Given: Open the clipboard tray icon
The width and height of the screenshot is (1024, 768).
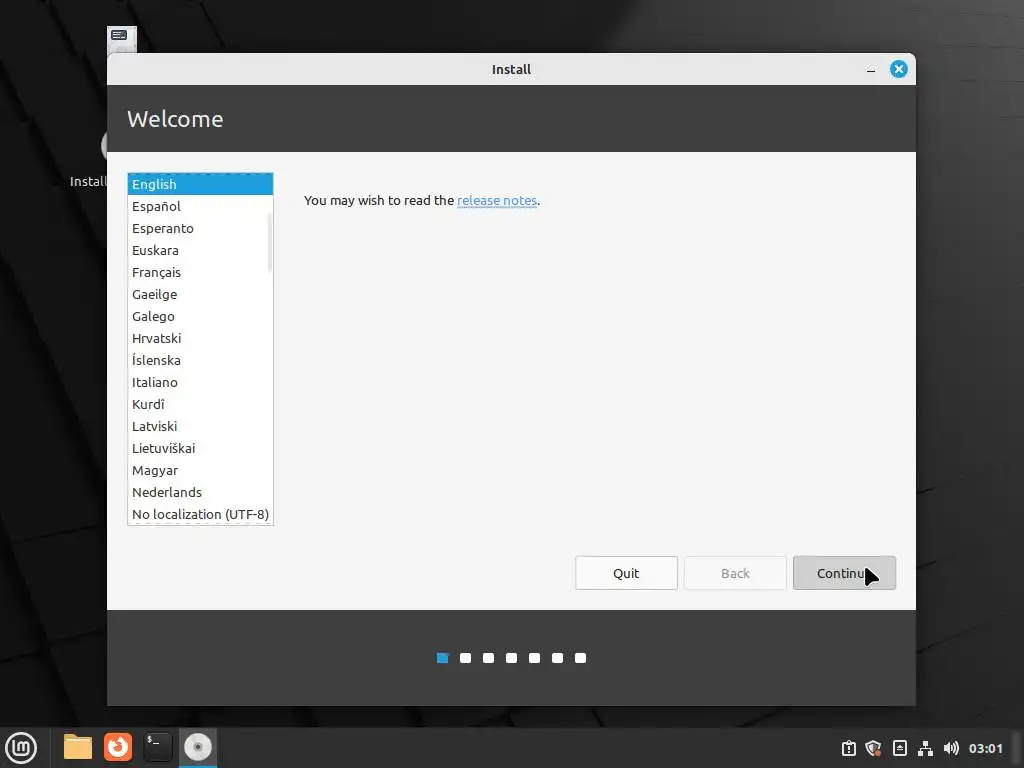Looking at the screenshot, I should (x=848, y=748).
